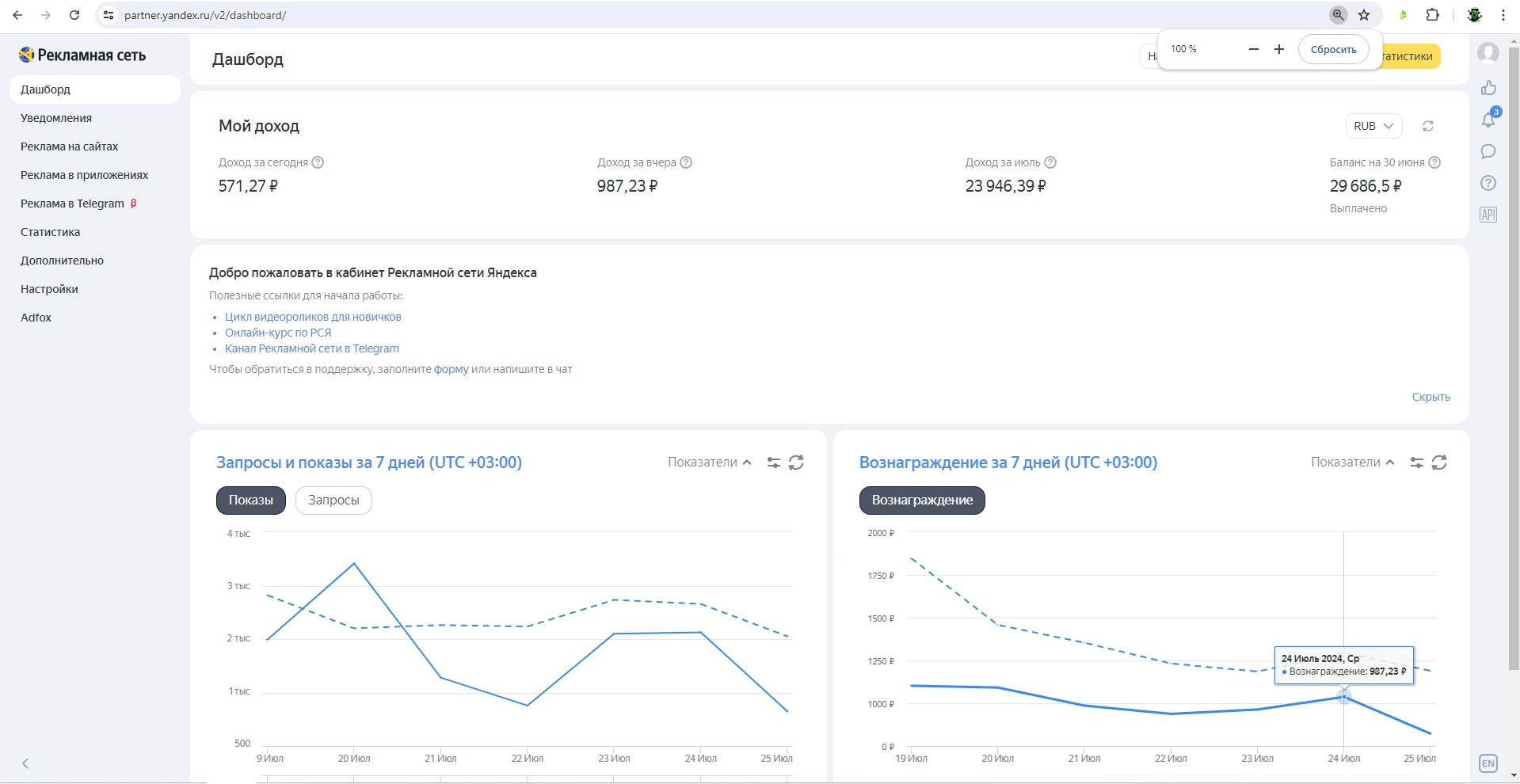This screenshot has height=784, width=1520.
Task: Click help icon next to Доход за июль
Action: pos(1050,162)
